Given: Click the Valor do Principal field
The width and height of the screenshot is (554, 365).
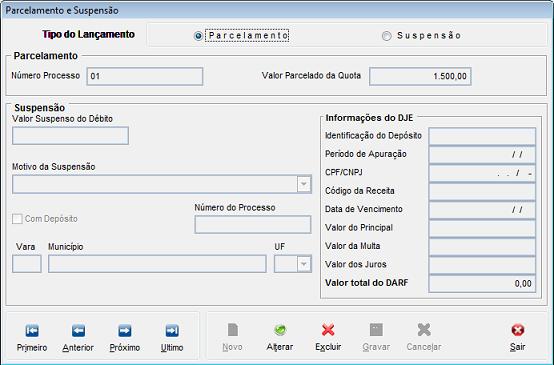Looking at the screenshot, I should [482, 228].
